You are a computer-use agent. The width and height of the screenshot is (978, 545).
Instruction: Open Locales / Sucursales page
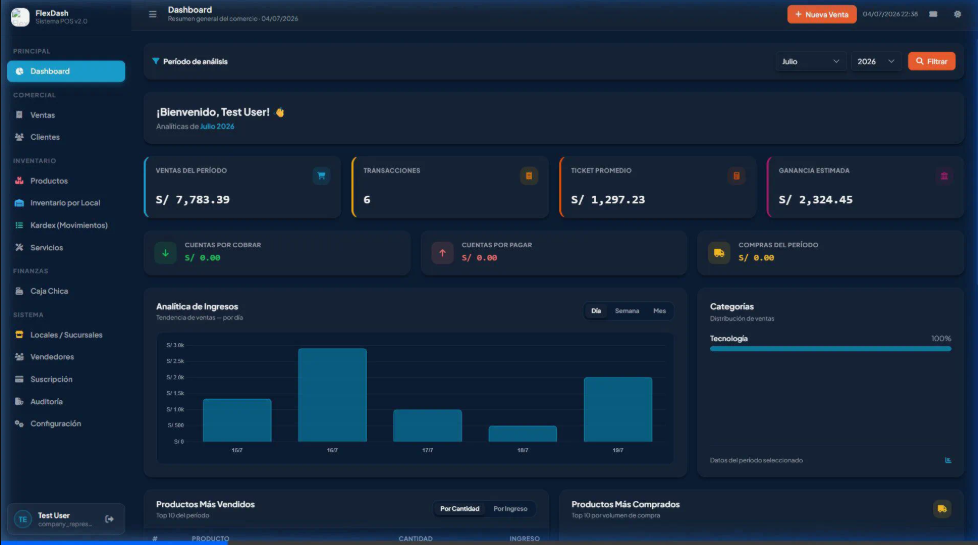point(66,335)
